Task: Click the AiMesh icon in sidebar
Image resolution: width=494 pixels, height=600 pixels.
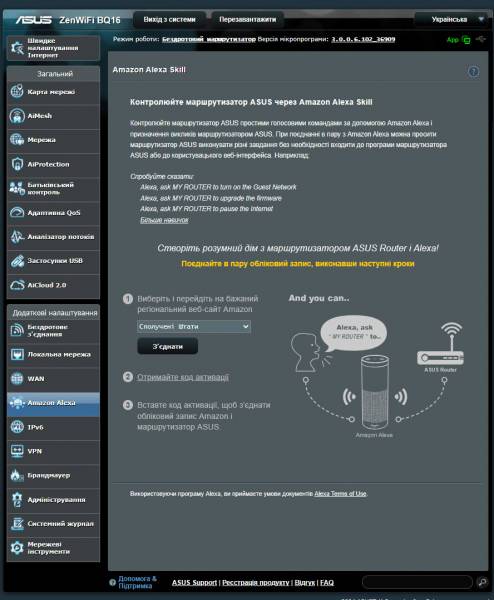Action: click(17, 116)
